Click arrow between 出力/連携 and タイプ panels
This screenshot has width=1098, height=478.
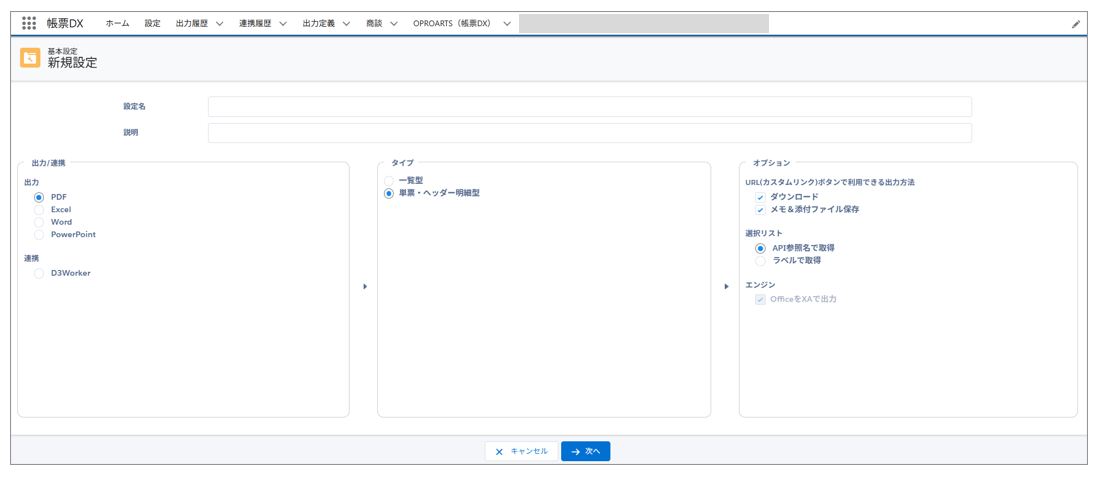(x=365, y=287)
